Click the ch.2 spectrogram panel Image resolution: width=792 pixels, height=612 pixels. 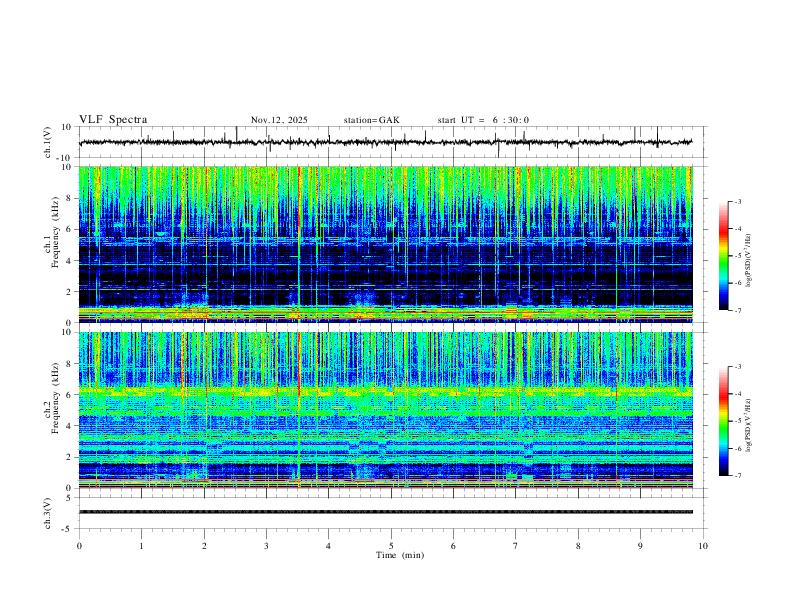click(x=385, y=410)
